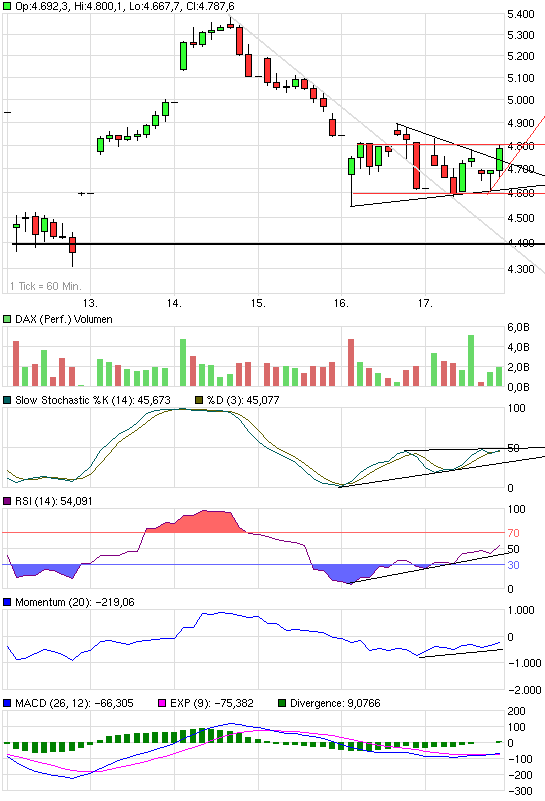The image size is (545, 801).
Task: Click the date label '17.'
Action: click(x=425, y=303)
